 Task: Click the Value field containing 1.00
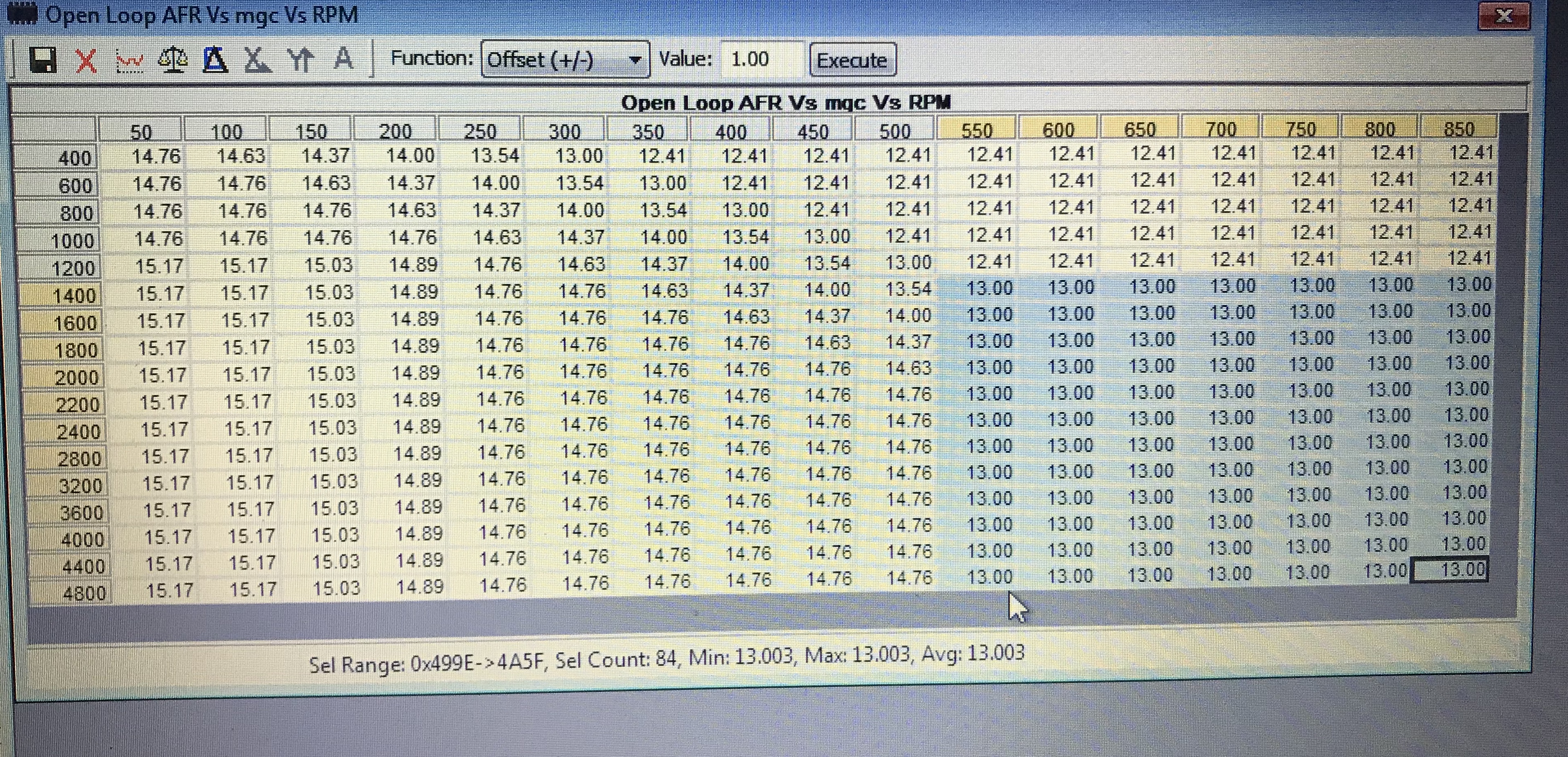(761, 59)
